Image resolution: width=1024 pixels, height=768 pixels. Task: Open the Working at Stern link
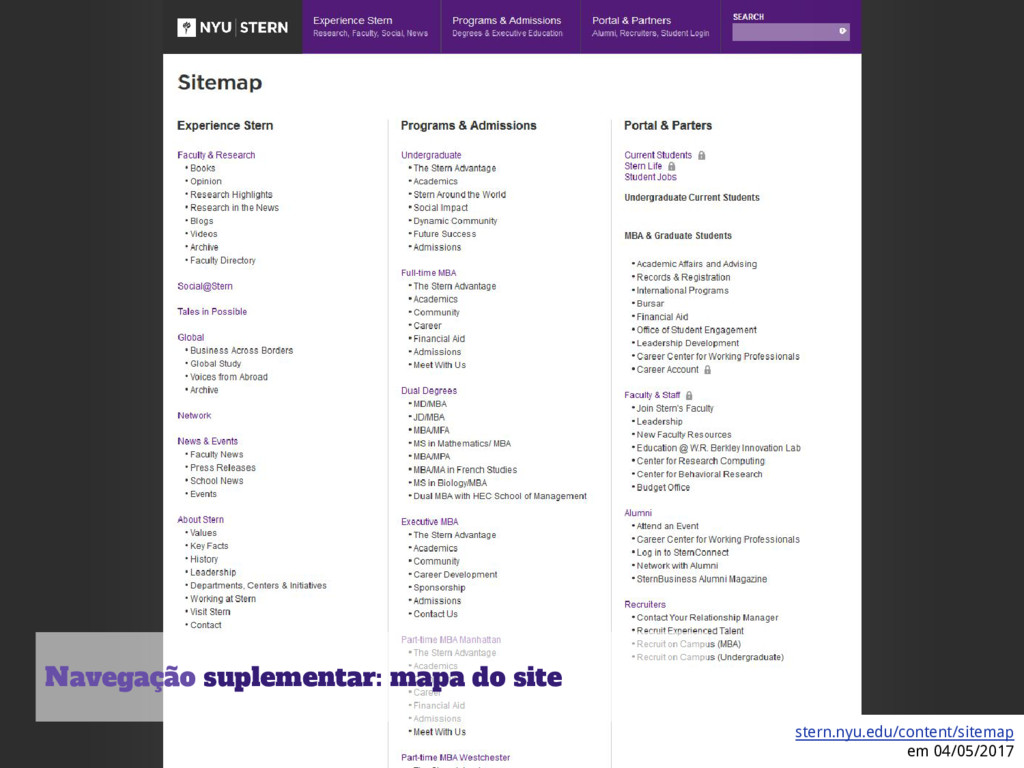click(223, 599)
